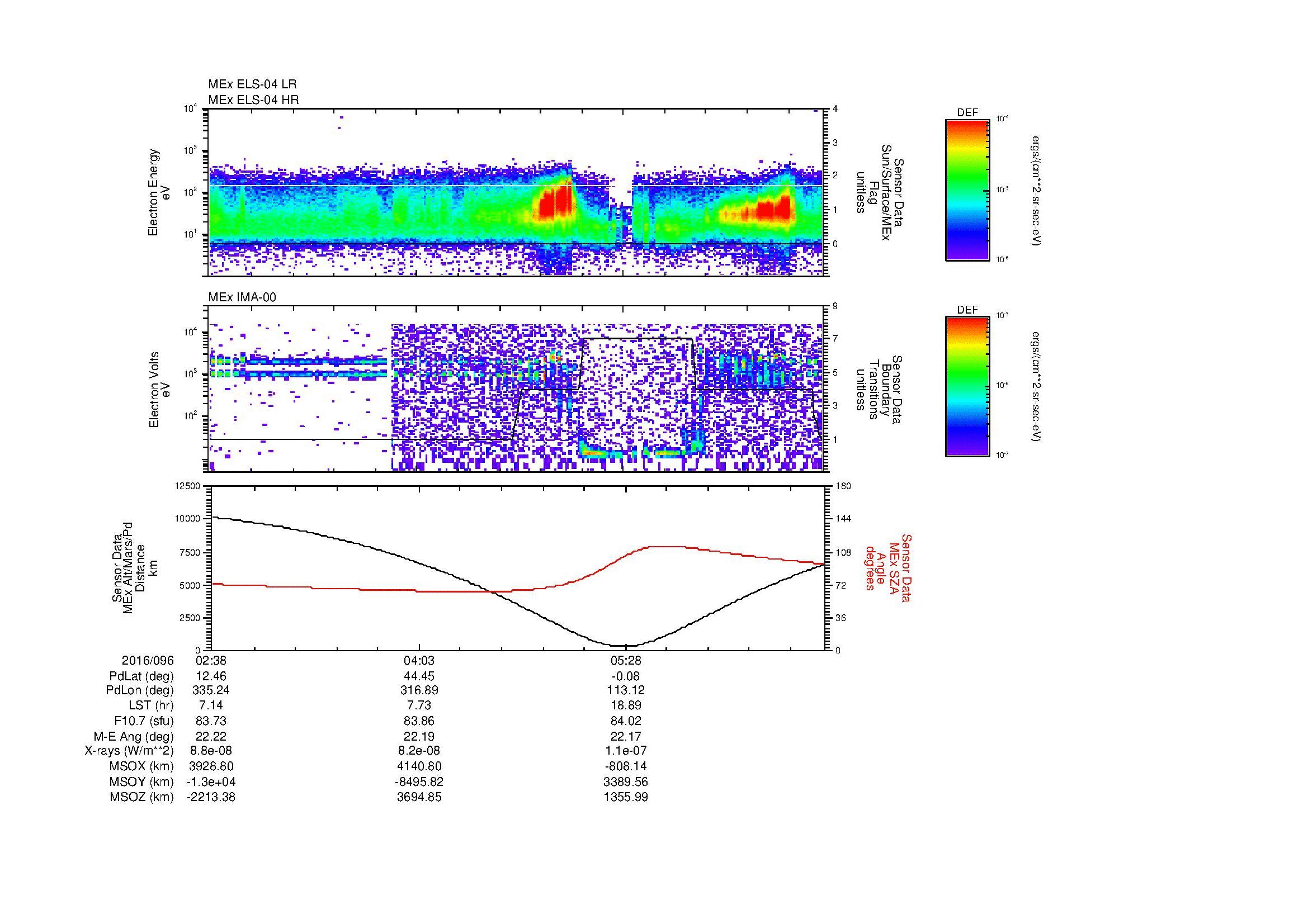Viewport: 1308px width, 924px height.
Task: Click the 'X-rays (W/m**2)' row label
Action: (x=129, y=751)
